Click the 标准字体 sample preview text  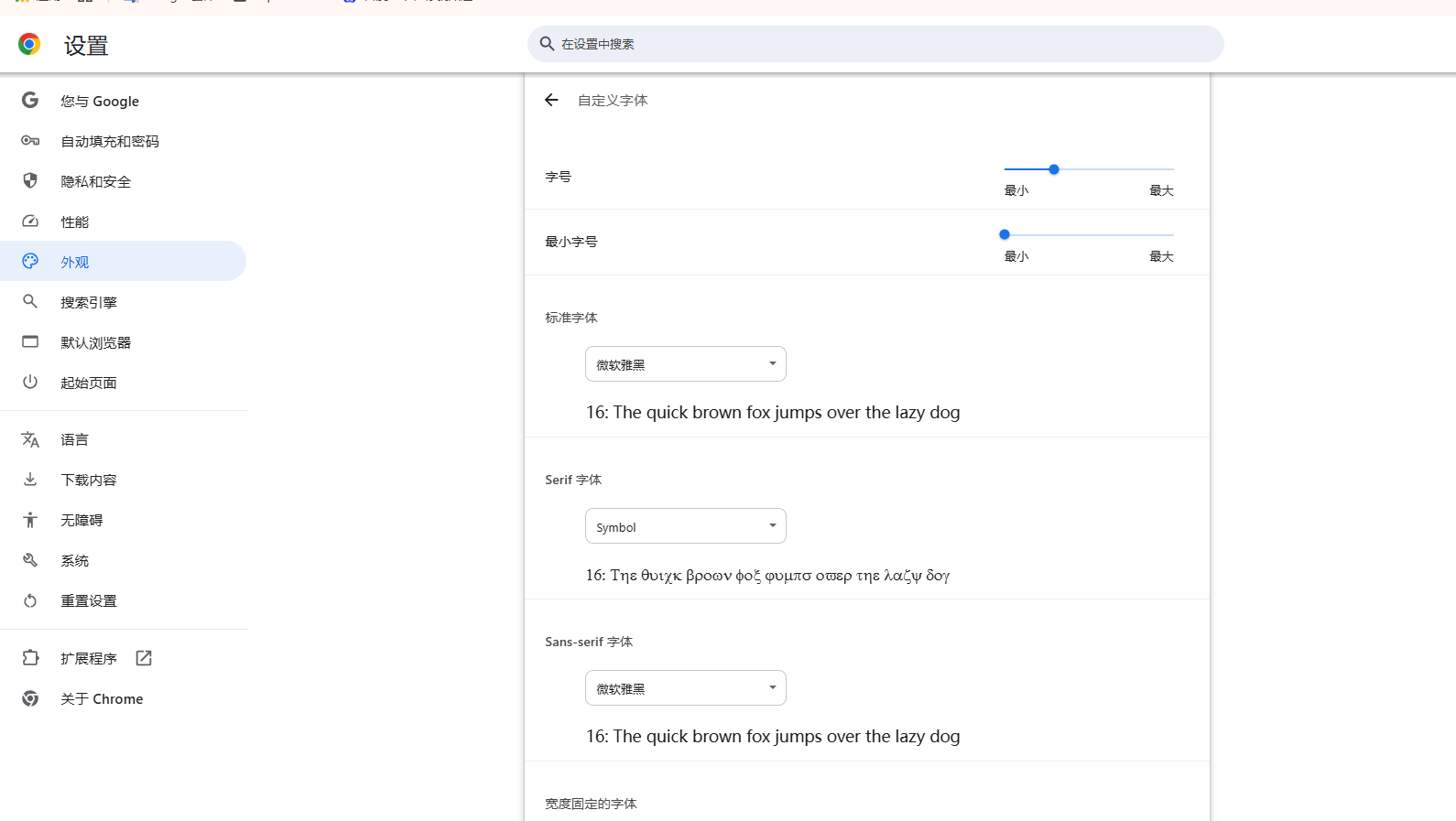point(773,413)
